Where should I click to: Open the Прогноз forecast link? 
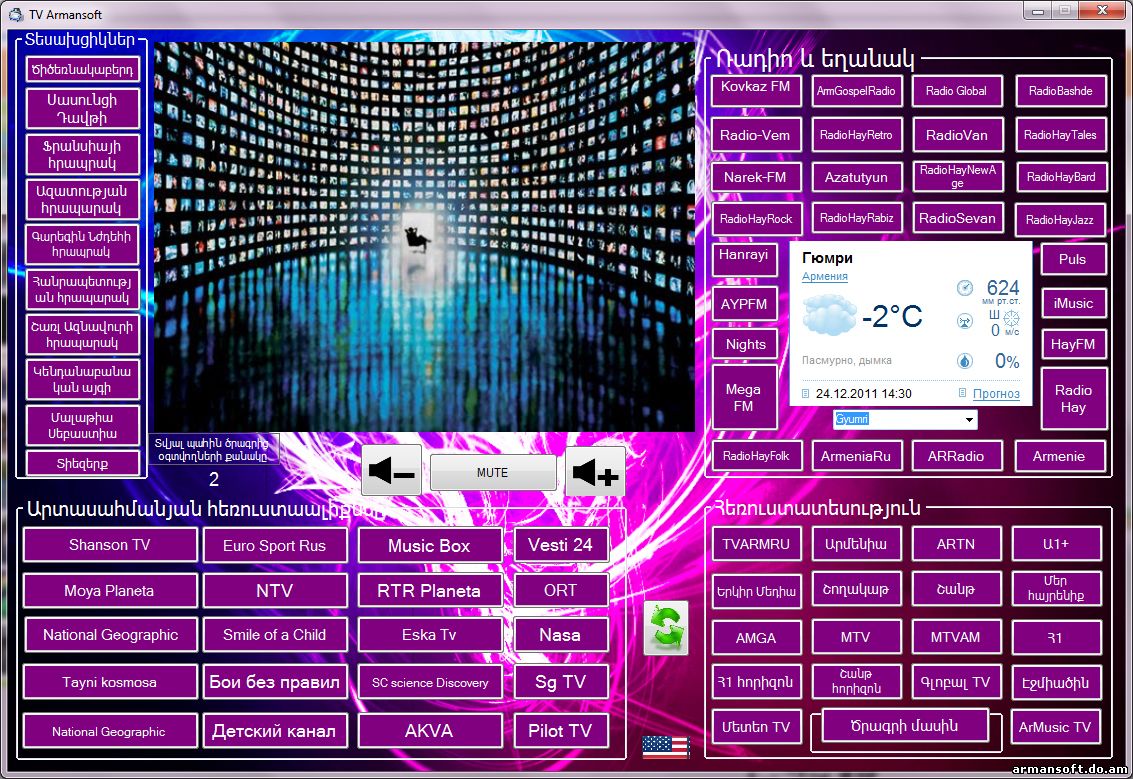pyautogui.click(x=996, y=393)
